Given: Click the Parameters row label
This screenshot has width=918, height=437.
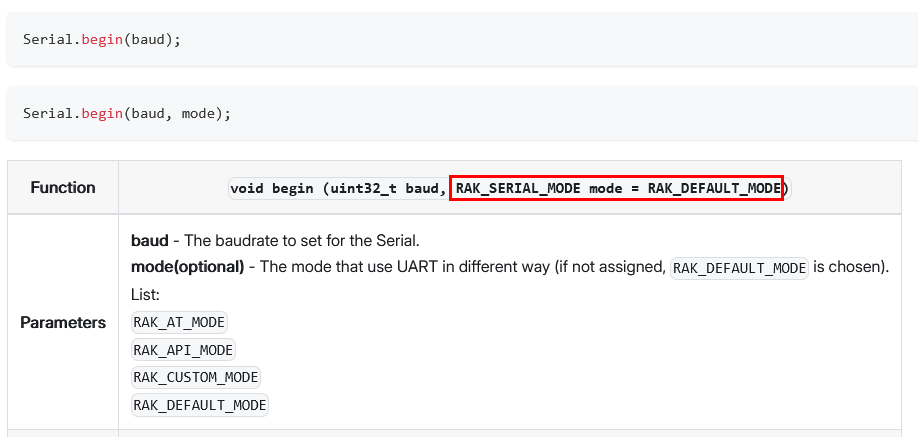Looking at the screenshot, I should click(63, 323).
